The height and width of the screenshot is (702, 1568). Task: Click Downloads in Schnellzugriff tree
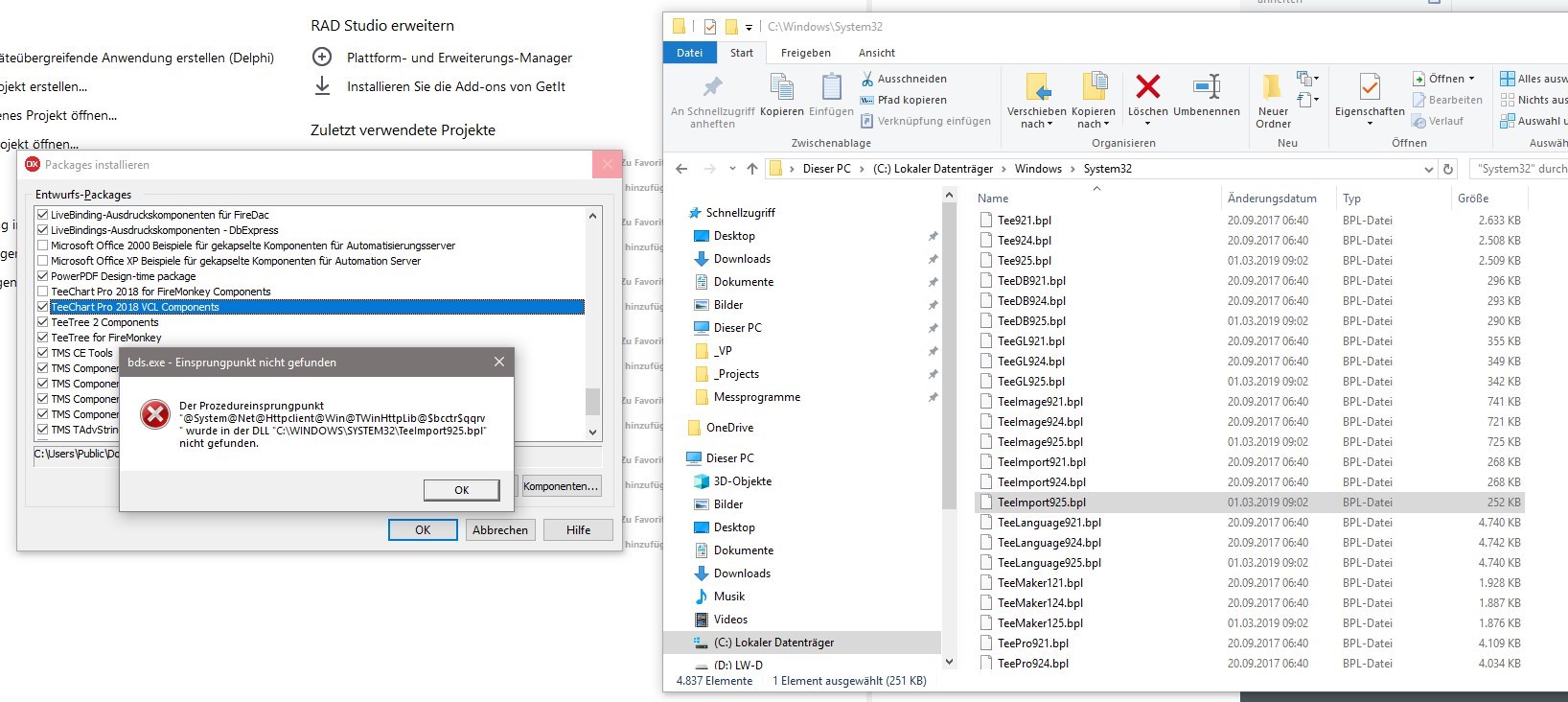tap(742, 259)
